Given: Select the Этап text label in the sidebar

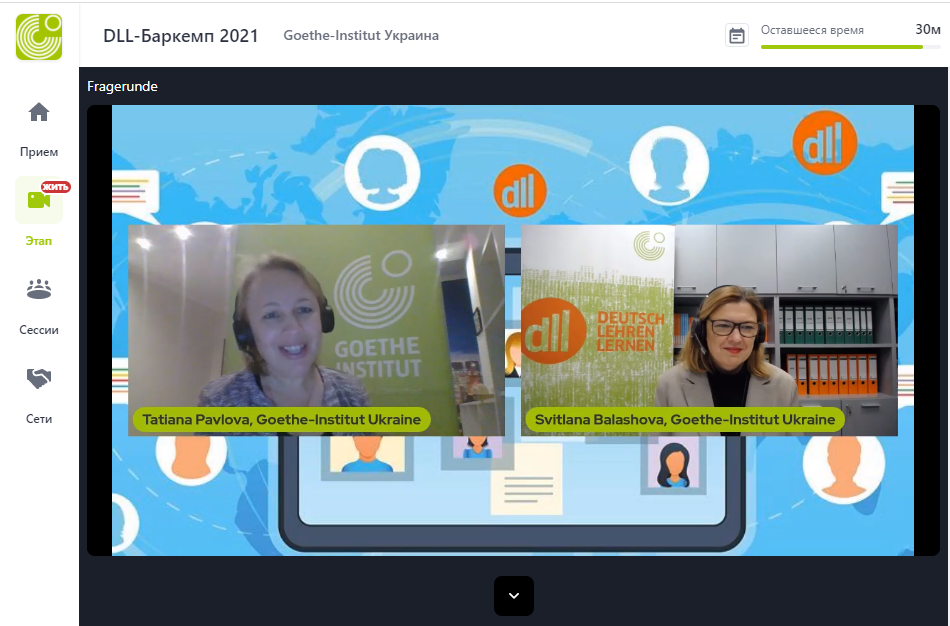Looking at the screenshot, I should pos(39,241).
